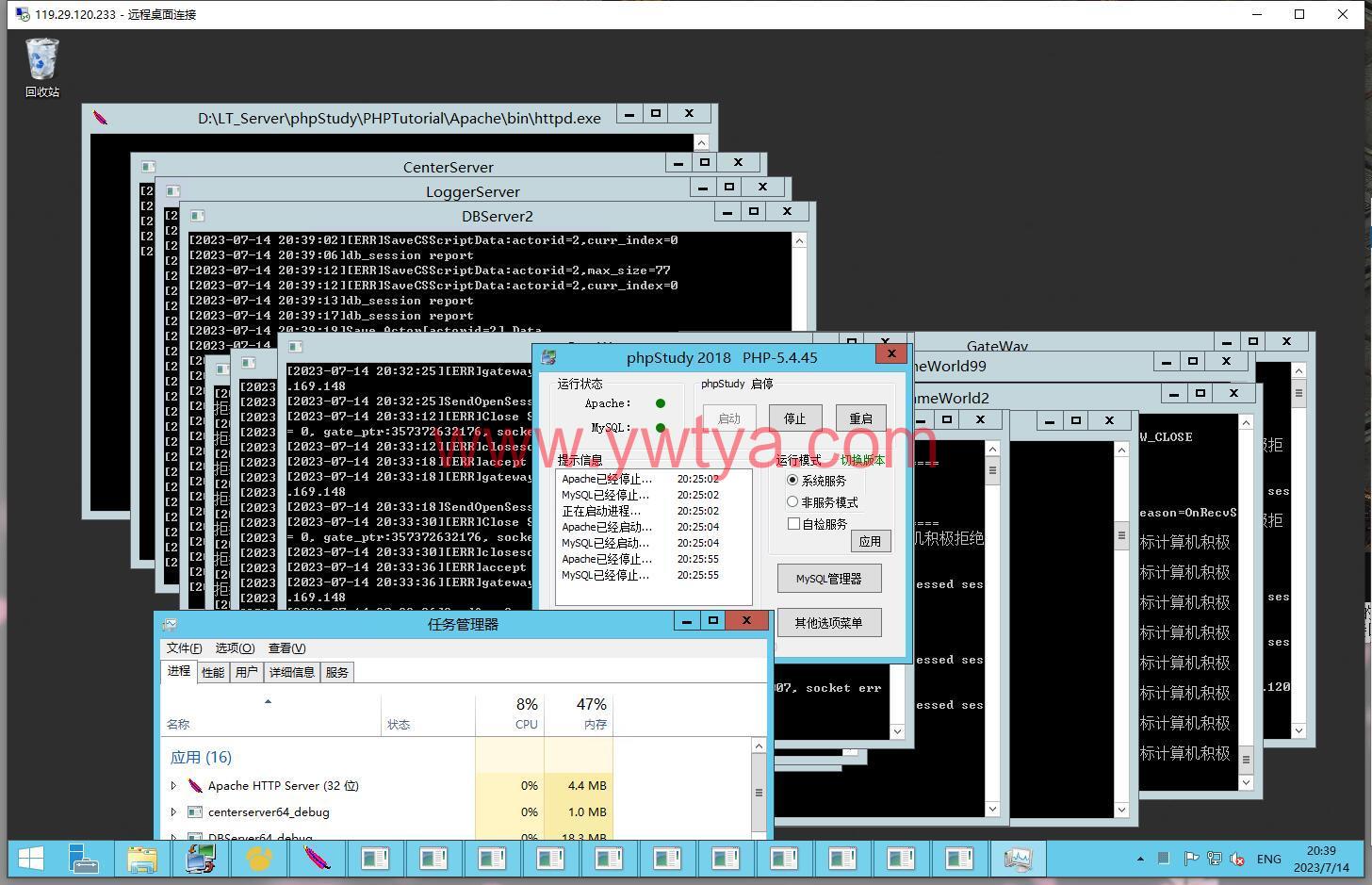Screen dimensions: 1372x885
Task: Expand the centerserver64_debug process row
Action: [x=173, y=811]
